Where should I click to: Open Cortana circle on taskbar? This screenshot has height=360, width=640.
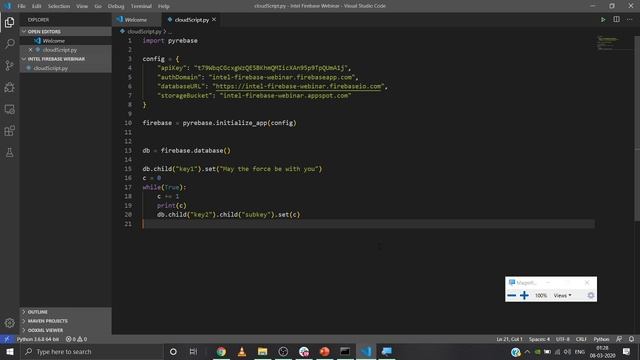(173, 351)
